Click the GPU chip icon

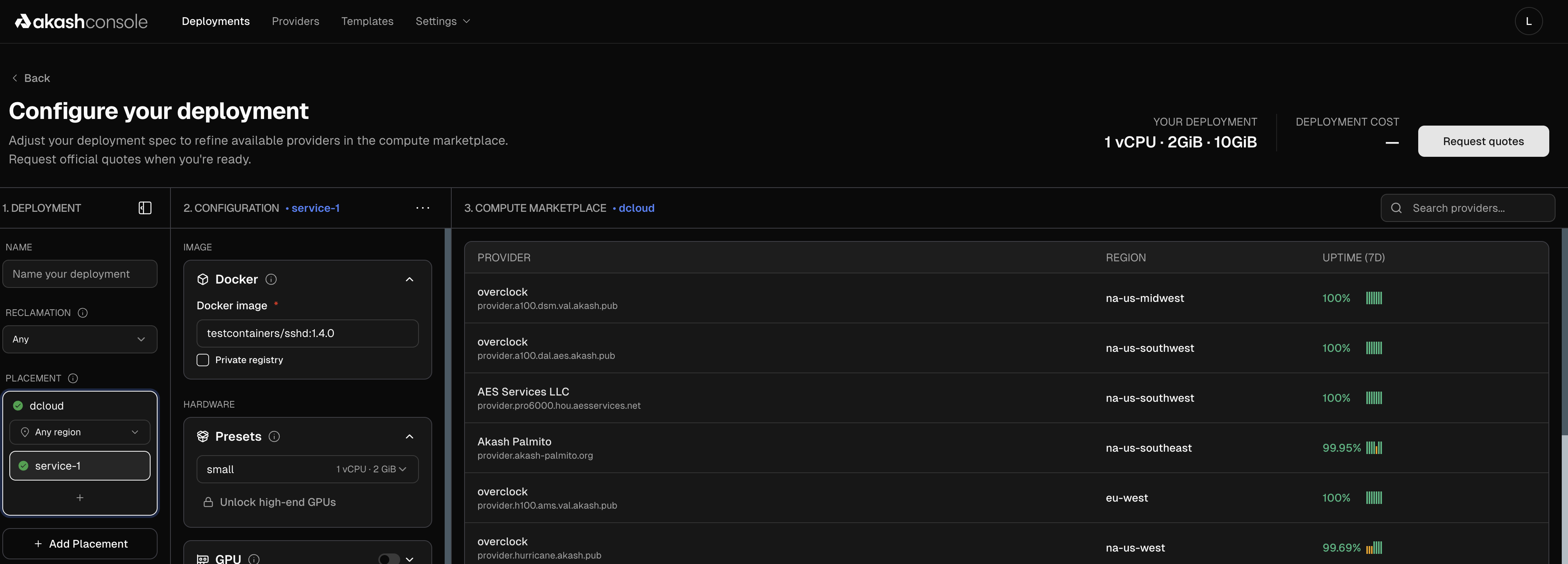[203, 559]
